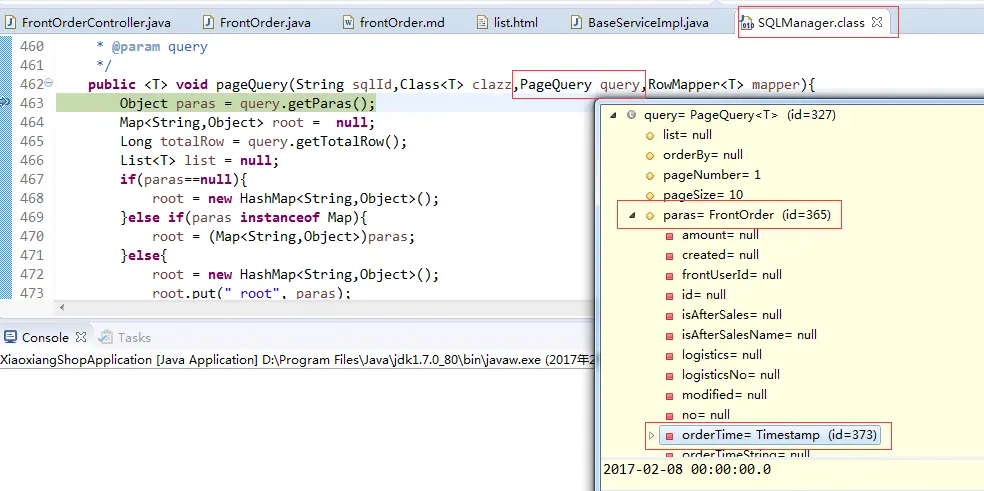The height and width of the screenshot is (491, 984).
Task: Click line number 467 in the gutter
Action: click(x=31, y=180)
